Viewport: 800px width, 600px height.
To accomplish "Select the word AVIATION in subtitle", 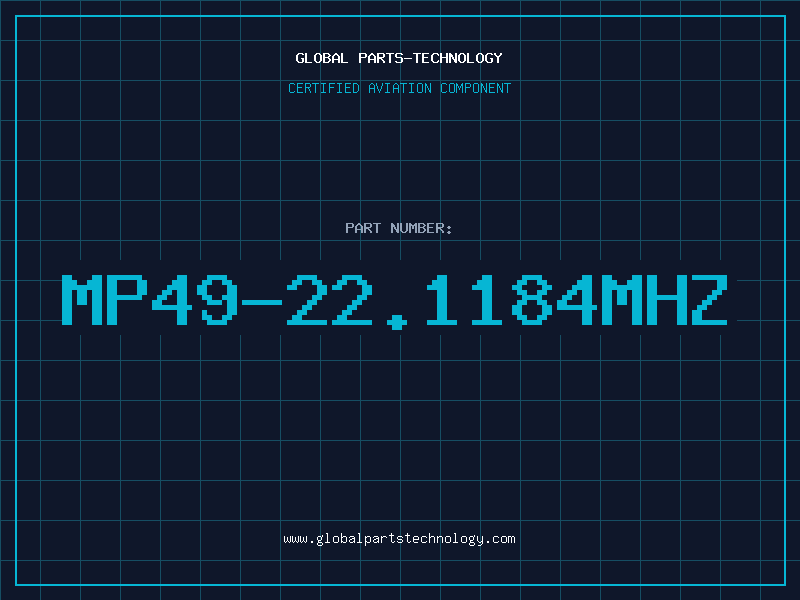I will pyautogui.click(x=400, y=88).
